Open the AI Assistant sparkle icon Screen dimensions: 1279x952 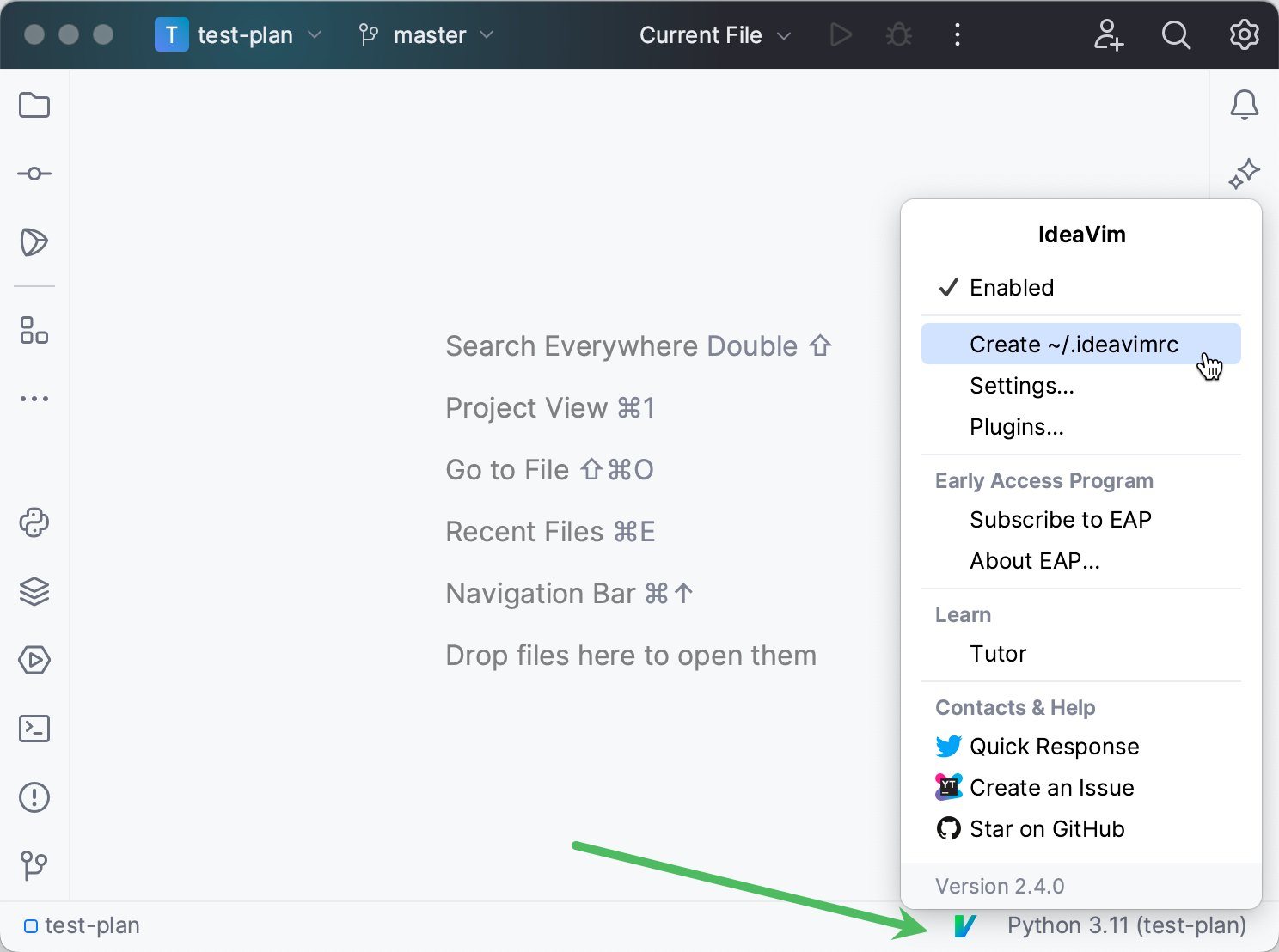pos(1245,174)
